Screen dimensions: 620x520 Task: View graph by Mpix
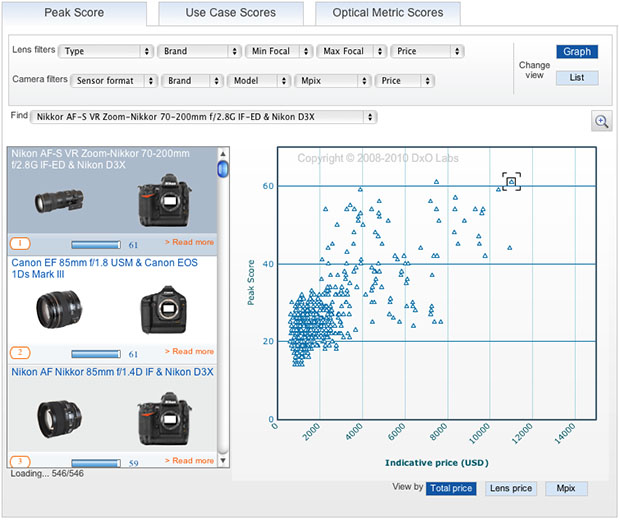(x=566, y=488)
